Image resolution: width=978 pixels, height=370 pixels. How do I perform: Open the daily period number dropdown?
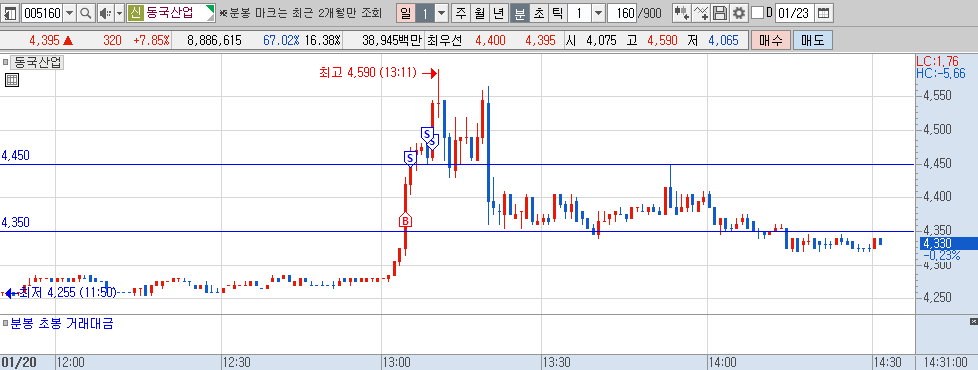click(441, 12)
